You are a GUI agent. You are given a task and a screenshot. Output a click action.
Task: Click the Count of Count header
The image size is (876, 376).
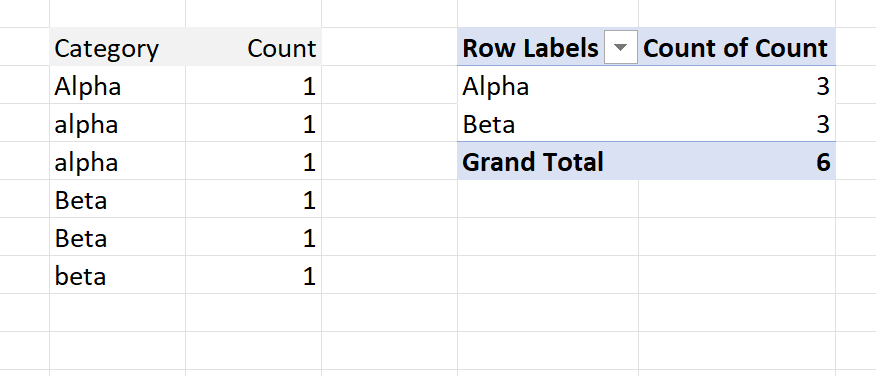(x=736, y=48)
